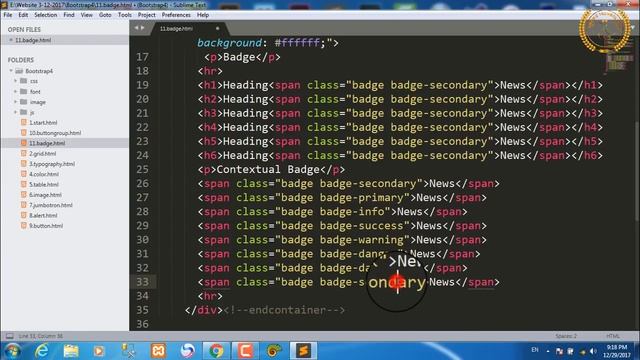The image size is (640, 360).
Task: Switch to Sublime Text taskbar icon
Action: pyautogui.click(x=303, y=351)
